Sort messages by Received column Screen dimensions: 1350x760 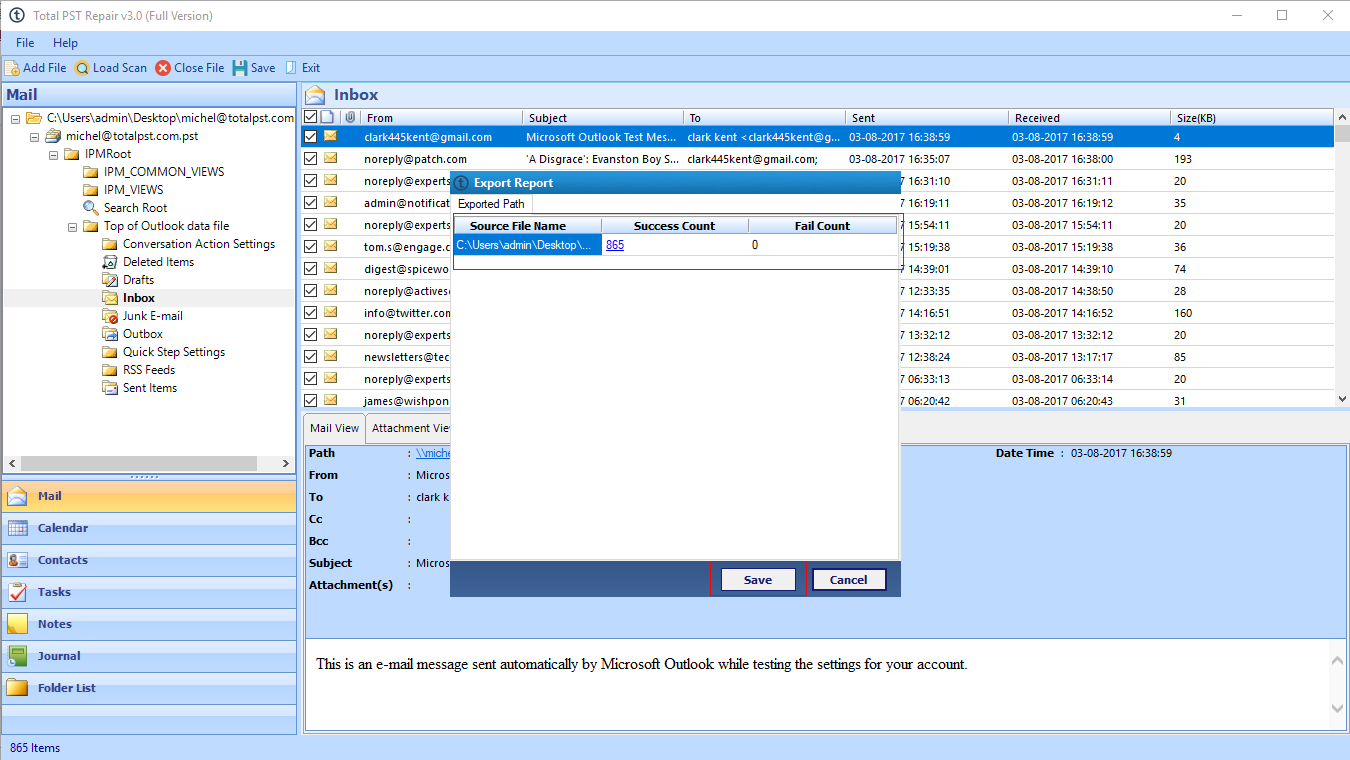[1090, 118]
